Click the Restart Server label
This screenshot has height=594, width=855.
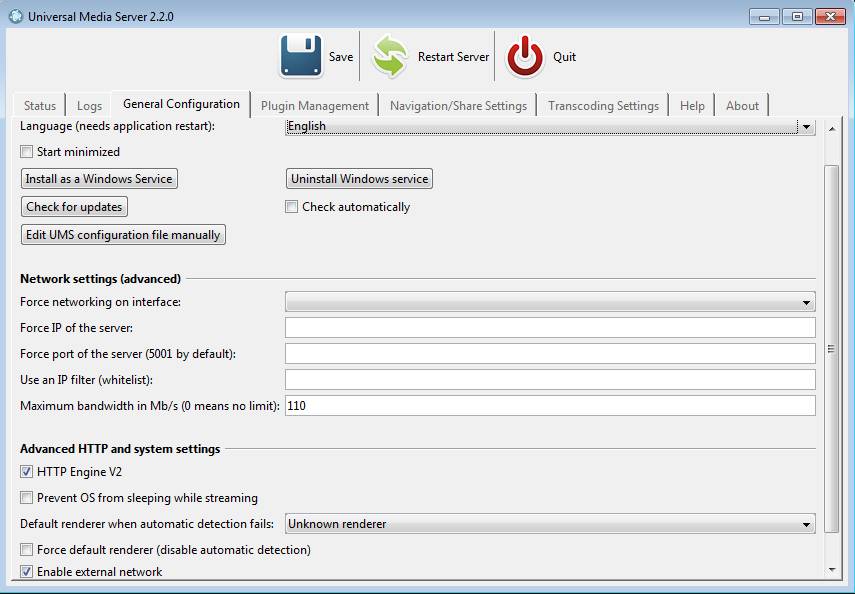[x=454, y=57]
